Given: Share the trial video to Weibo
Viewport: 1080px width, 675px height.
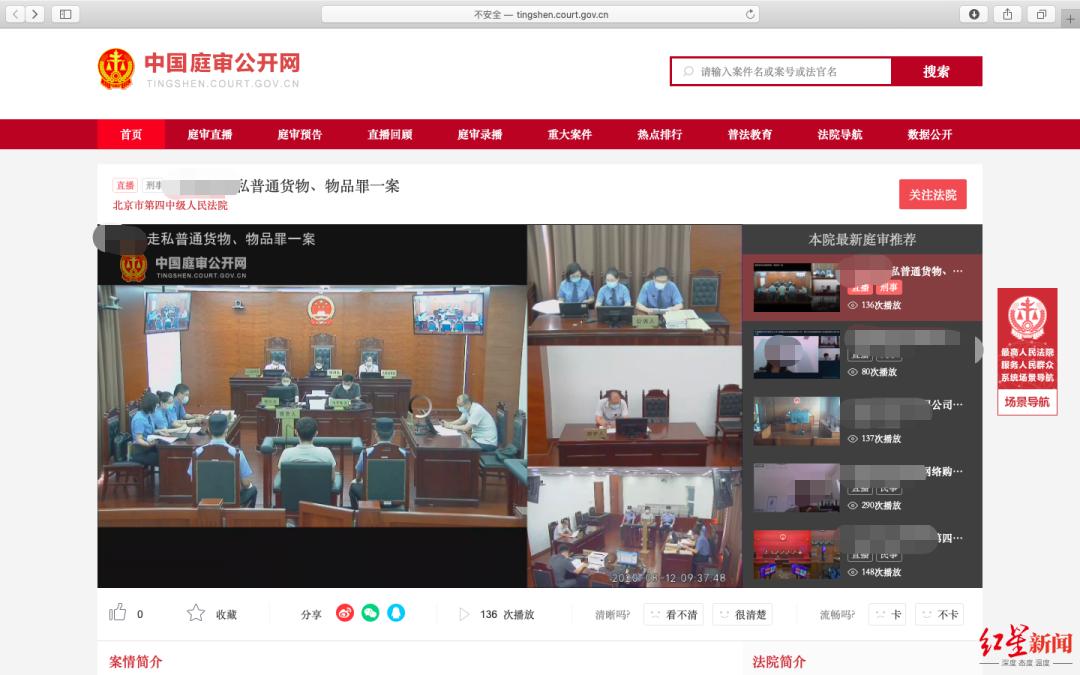Looking at the screenshot, I should [345, 613].
